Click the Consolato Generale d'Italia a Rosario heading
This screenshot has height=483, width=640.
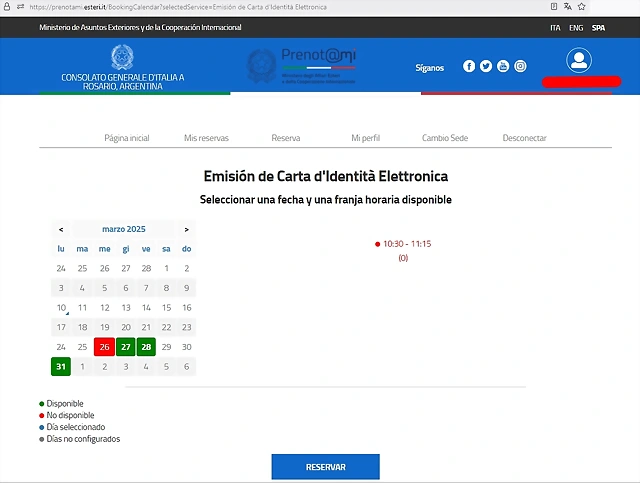click(123, 82)
